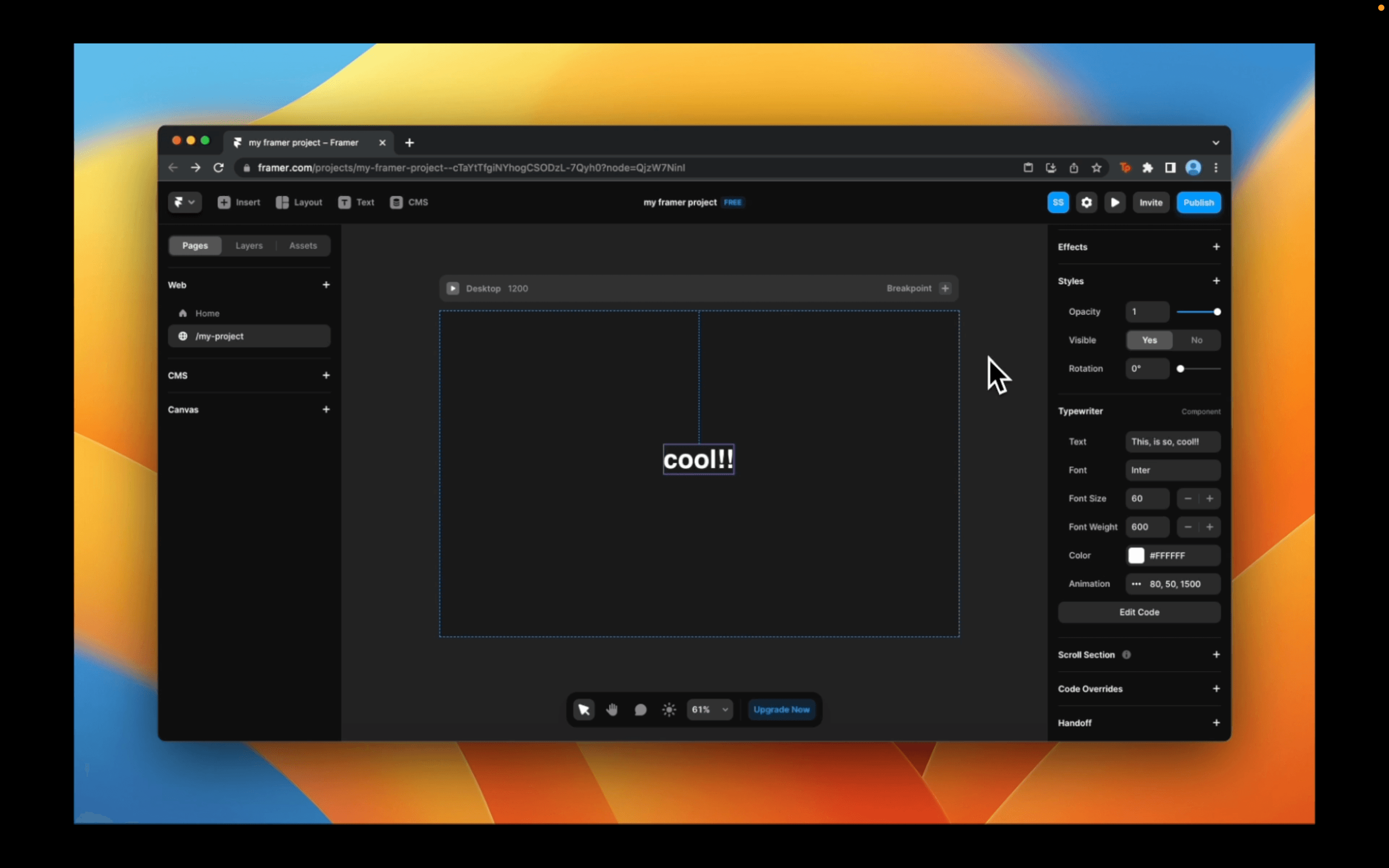Image resolution: width=1389 pixels, height=868 pixels.
Task: Expand Code Overrides with plus
Action: pos(1216,688)
